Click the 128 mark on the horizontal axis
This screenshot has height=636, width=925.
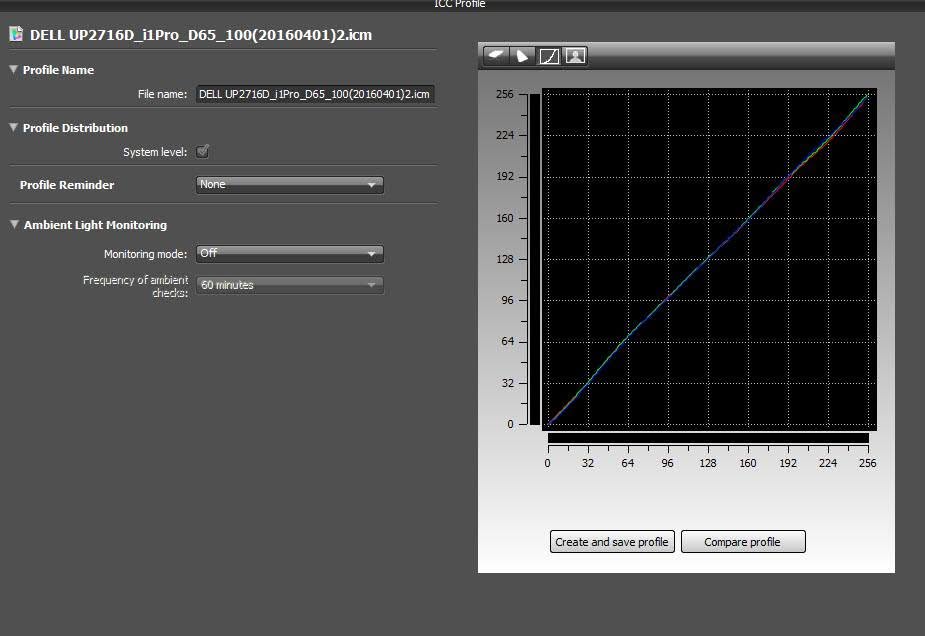(x=707, y=463)
